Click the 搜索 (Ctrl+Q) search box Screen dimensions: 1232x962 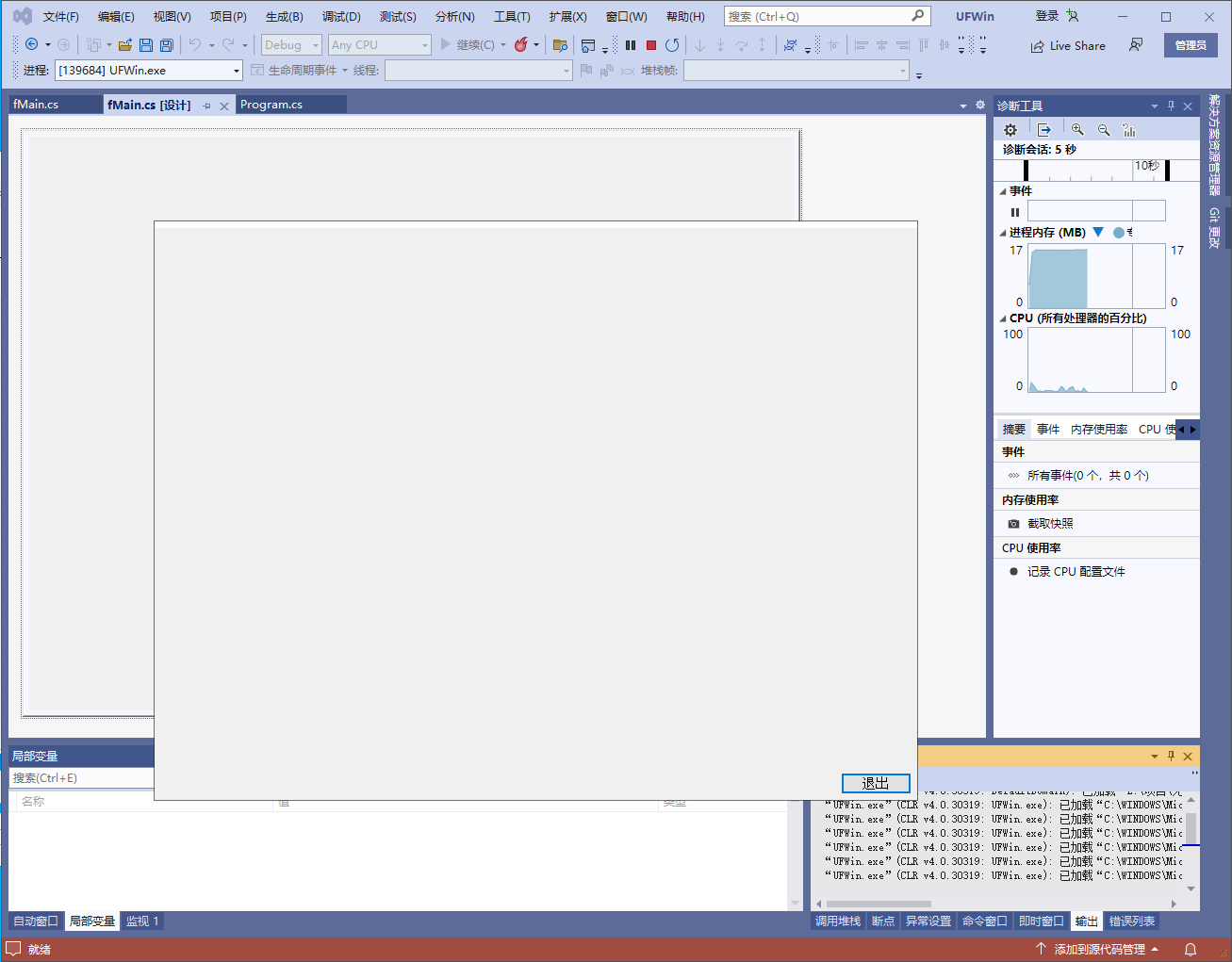click(818, 17)
